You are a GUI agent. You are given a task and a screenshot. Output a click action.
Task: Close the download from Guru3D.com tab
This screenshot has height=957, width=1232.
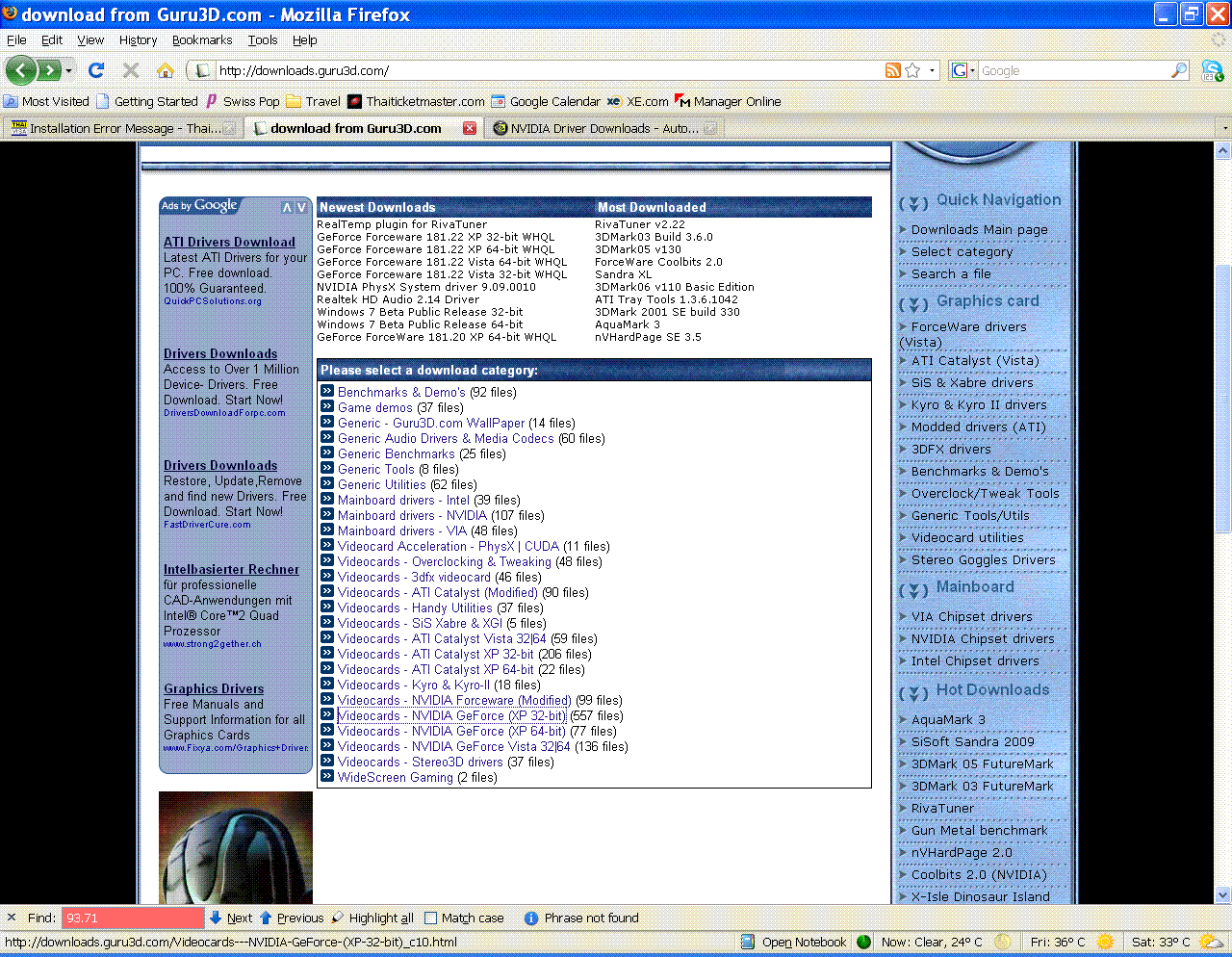pos(470,128)
